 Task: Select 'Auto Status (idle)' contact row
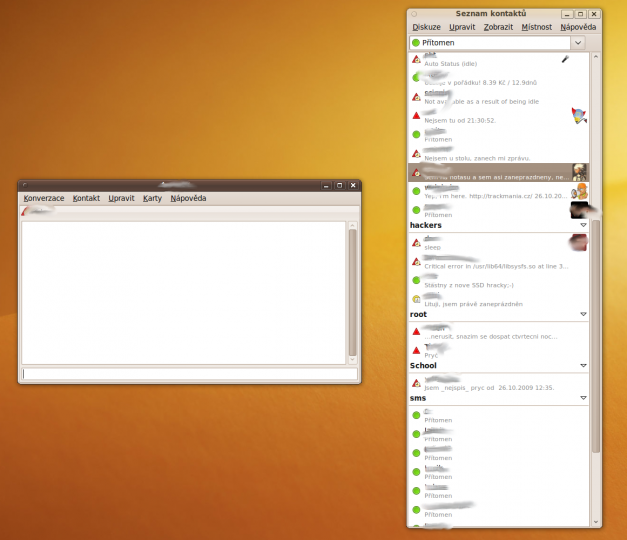coord(499,59)
